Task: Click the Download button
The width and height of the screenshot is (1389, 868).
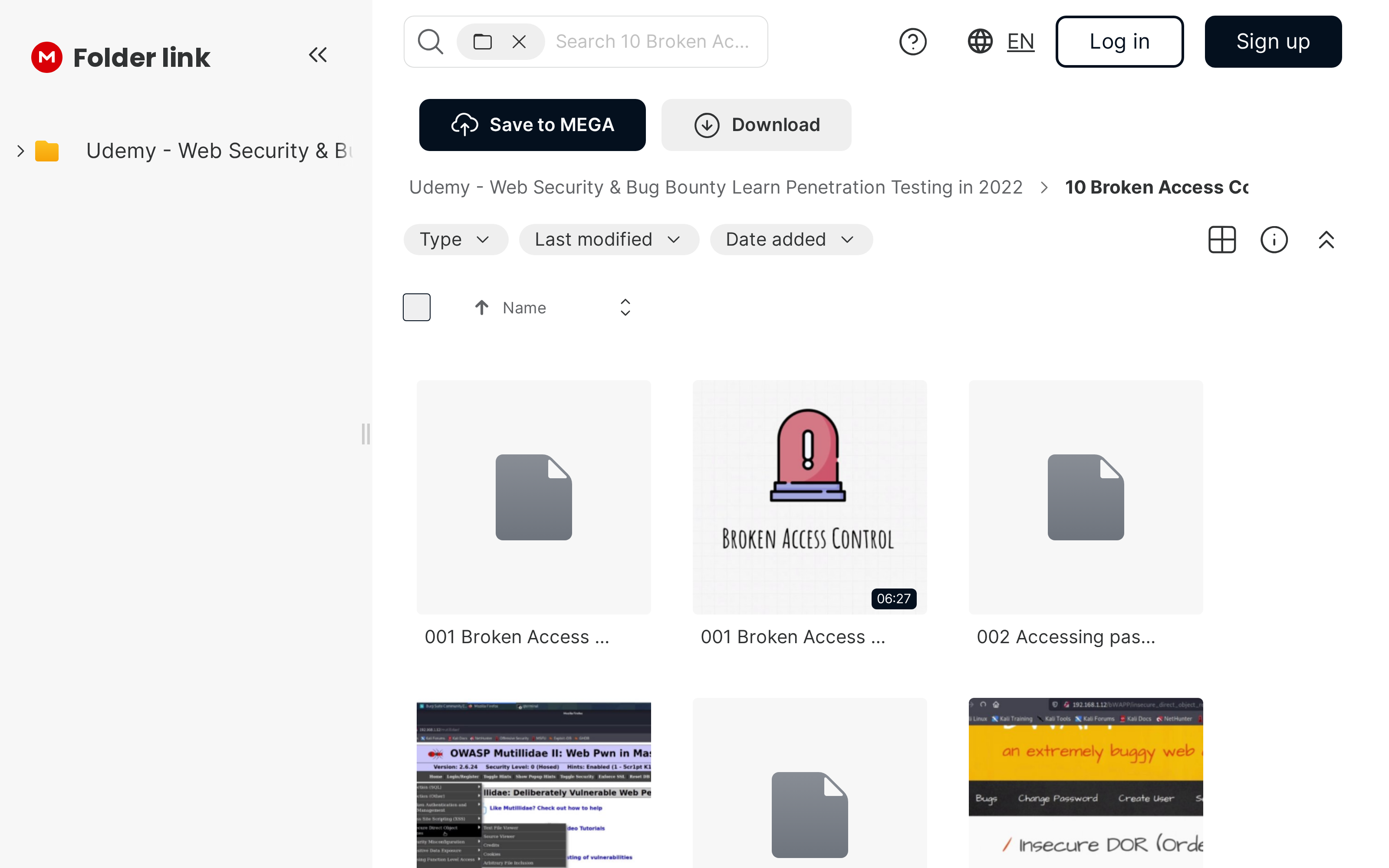Action: [x=756, y=125]
